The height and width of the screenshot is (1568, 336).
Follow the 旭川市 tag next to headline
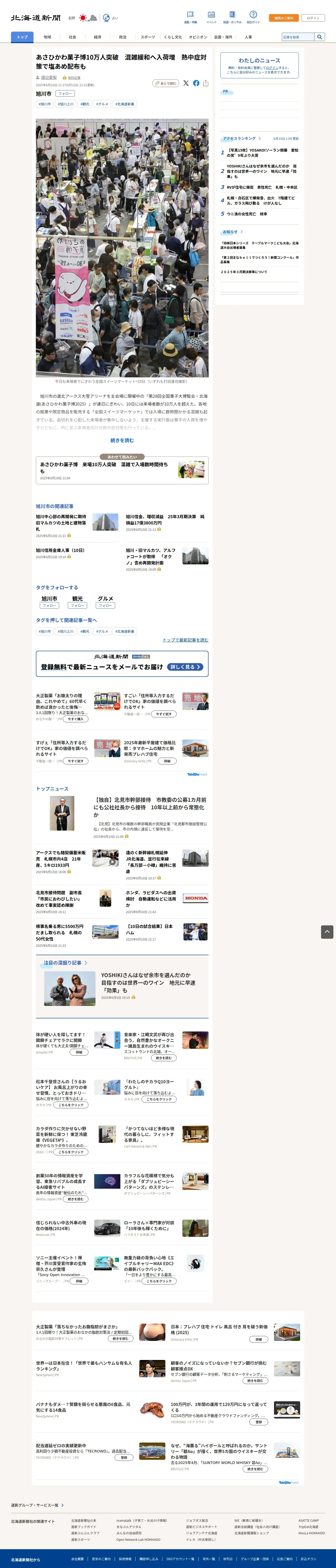pos(65,94)
